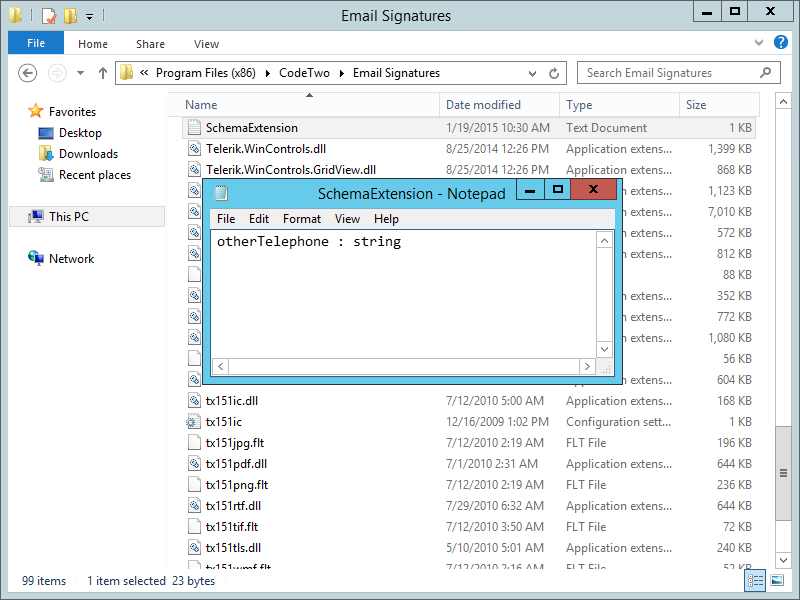Screen dimensions: 800x600
Task: Click the Up one level arrow
Action: (103, 73)
